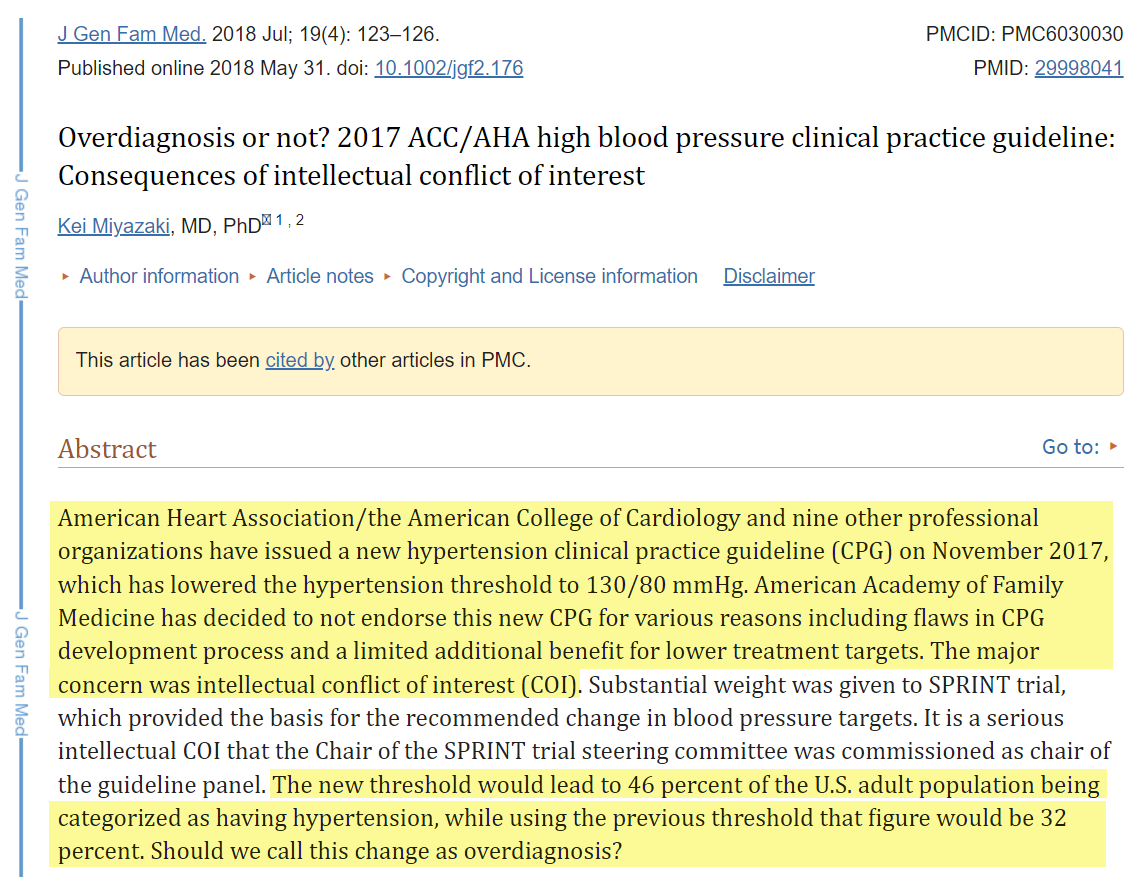The width and height of the screenshot is (1134, 877).
Task: Expand the Article notes section
Action: (320, 276)
